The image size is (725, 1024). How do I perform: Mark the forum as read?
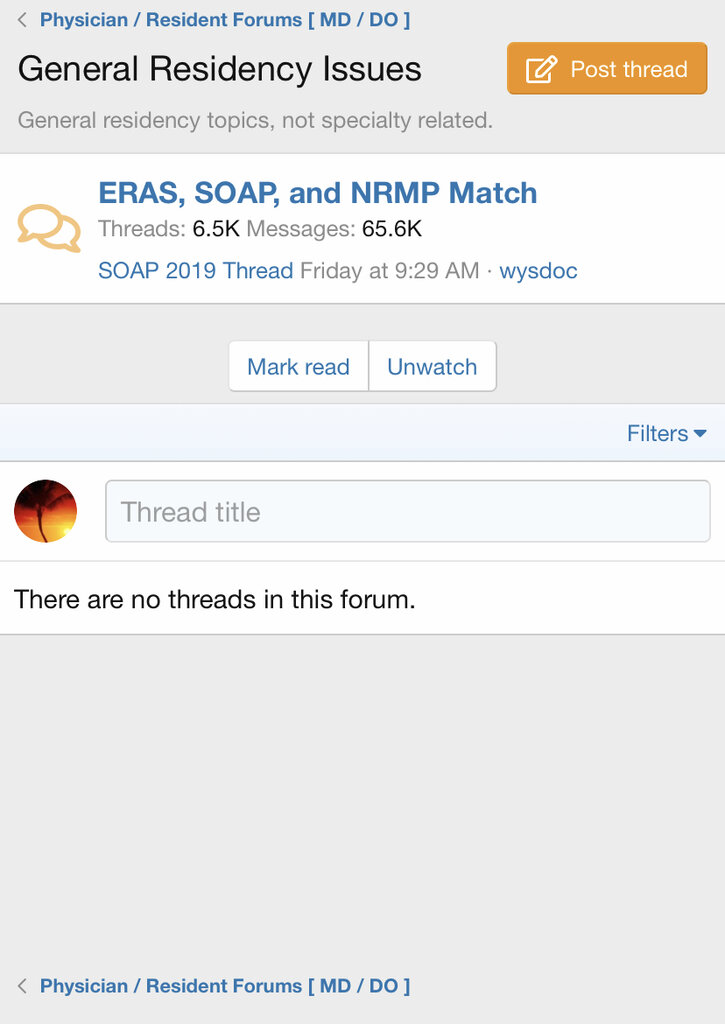pos(298,367)
